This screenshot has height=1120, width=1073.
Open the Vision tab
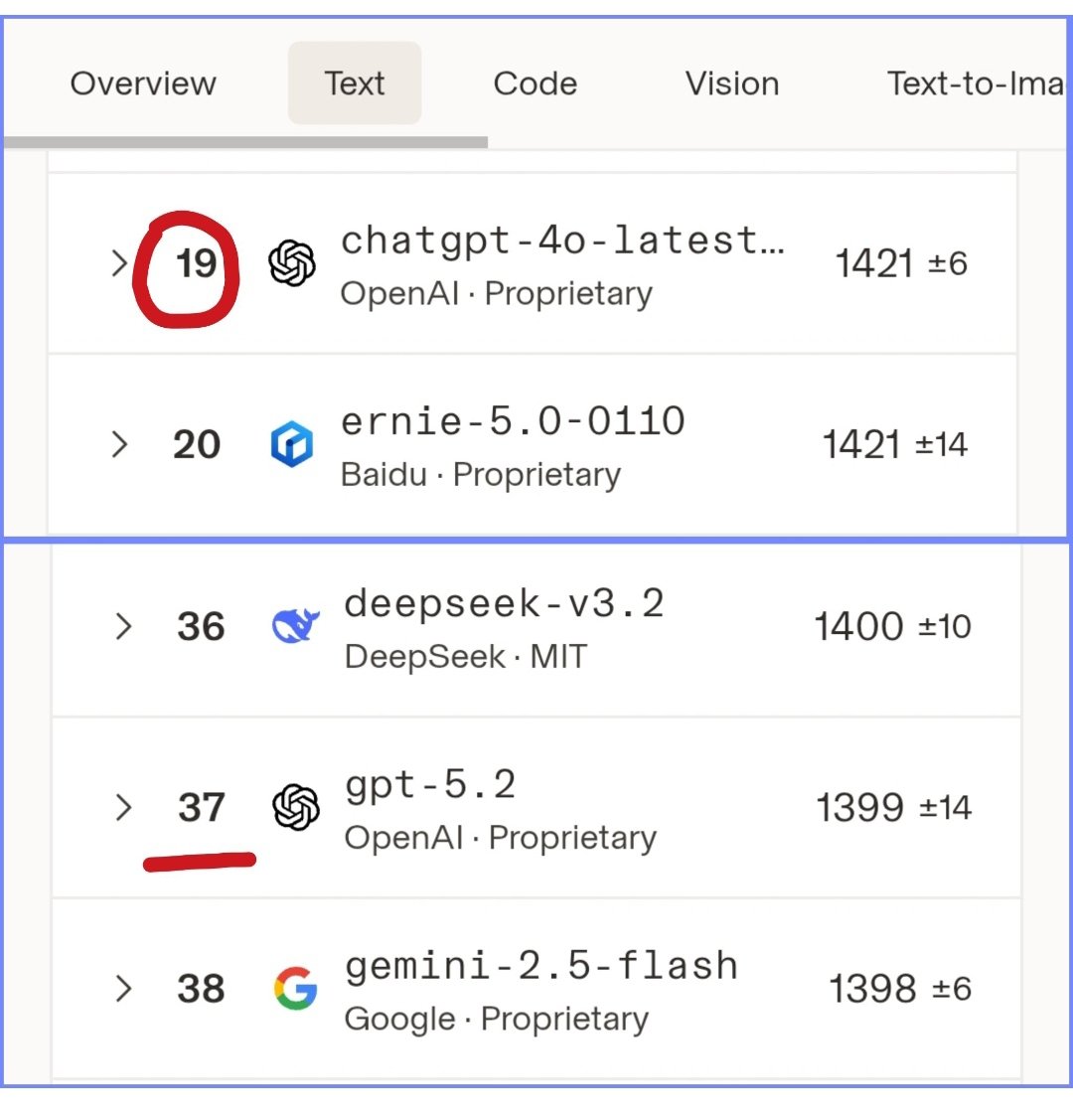pos(732,83)
